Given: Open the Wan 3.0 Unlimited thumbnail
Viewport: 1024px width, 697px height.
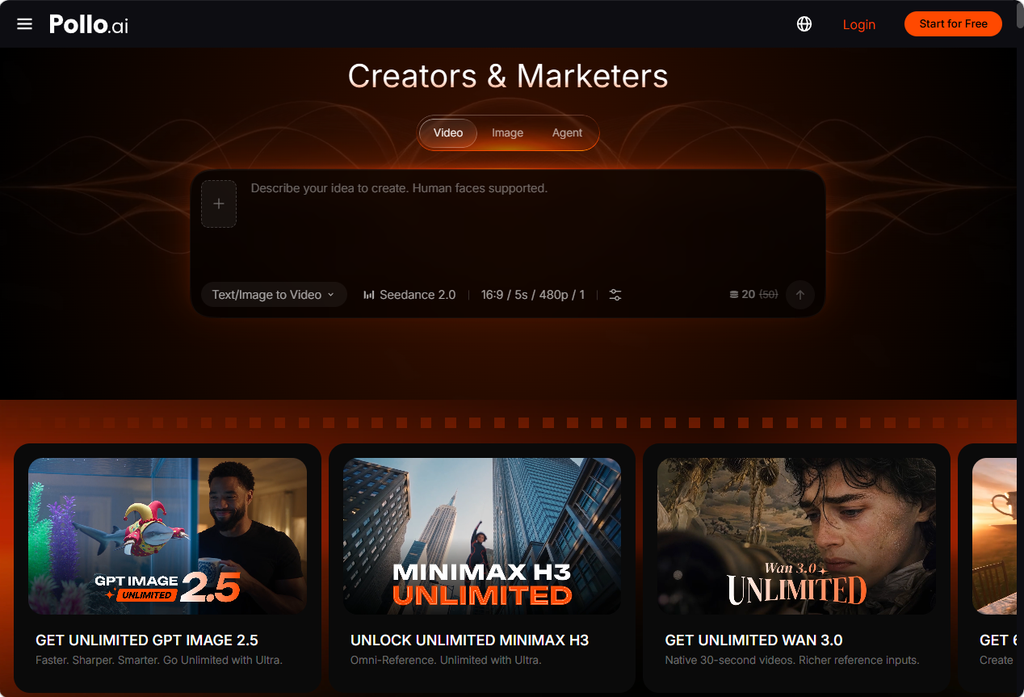Looking at the screenshot, I should pos(796,536).
